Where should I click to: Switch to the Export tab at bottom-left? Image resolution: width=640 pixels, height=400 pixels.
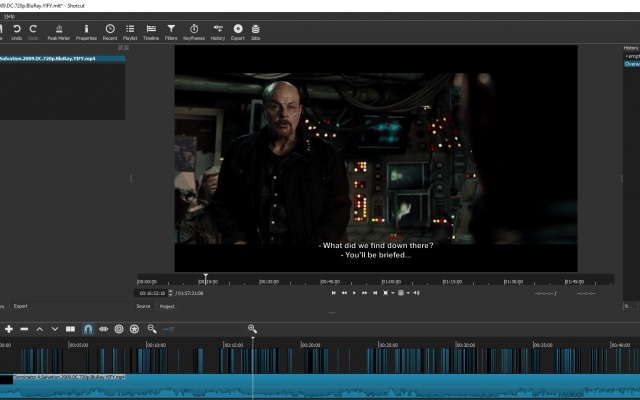(20, 306)
